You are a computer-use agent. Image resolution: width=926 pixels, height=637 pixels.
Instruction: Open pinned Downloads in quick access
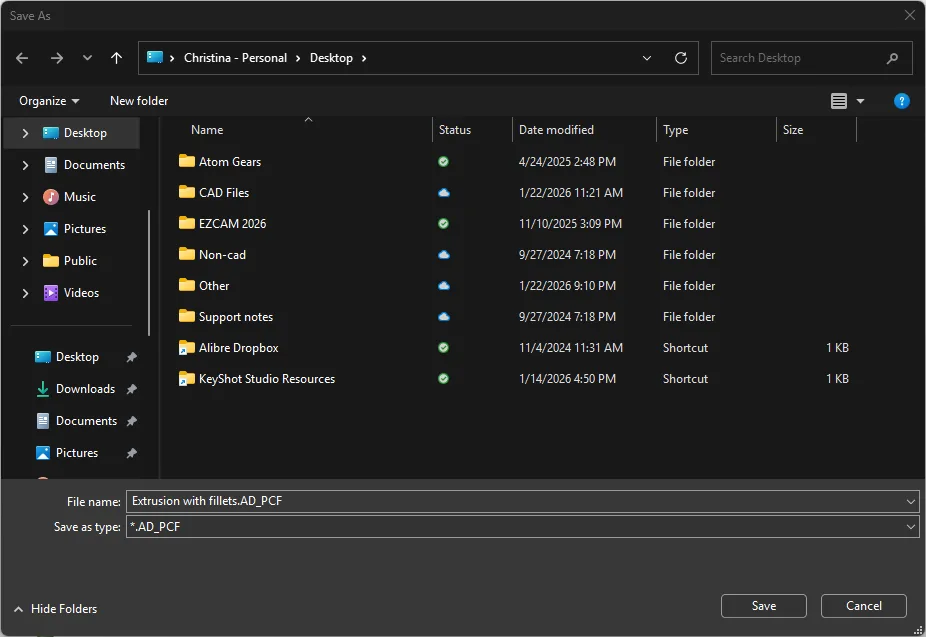(x=86, y=389)
